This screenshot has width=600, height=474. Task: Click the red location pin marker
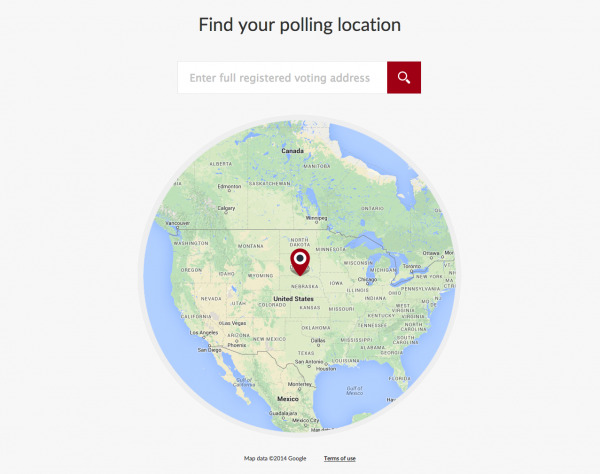[300, 262]
